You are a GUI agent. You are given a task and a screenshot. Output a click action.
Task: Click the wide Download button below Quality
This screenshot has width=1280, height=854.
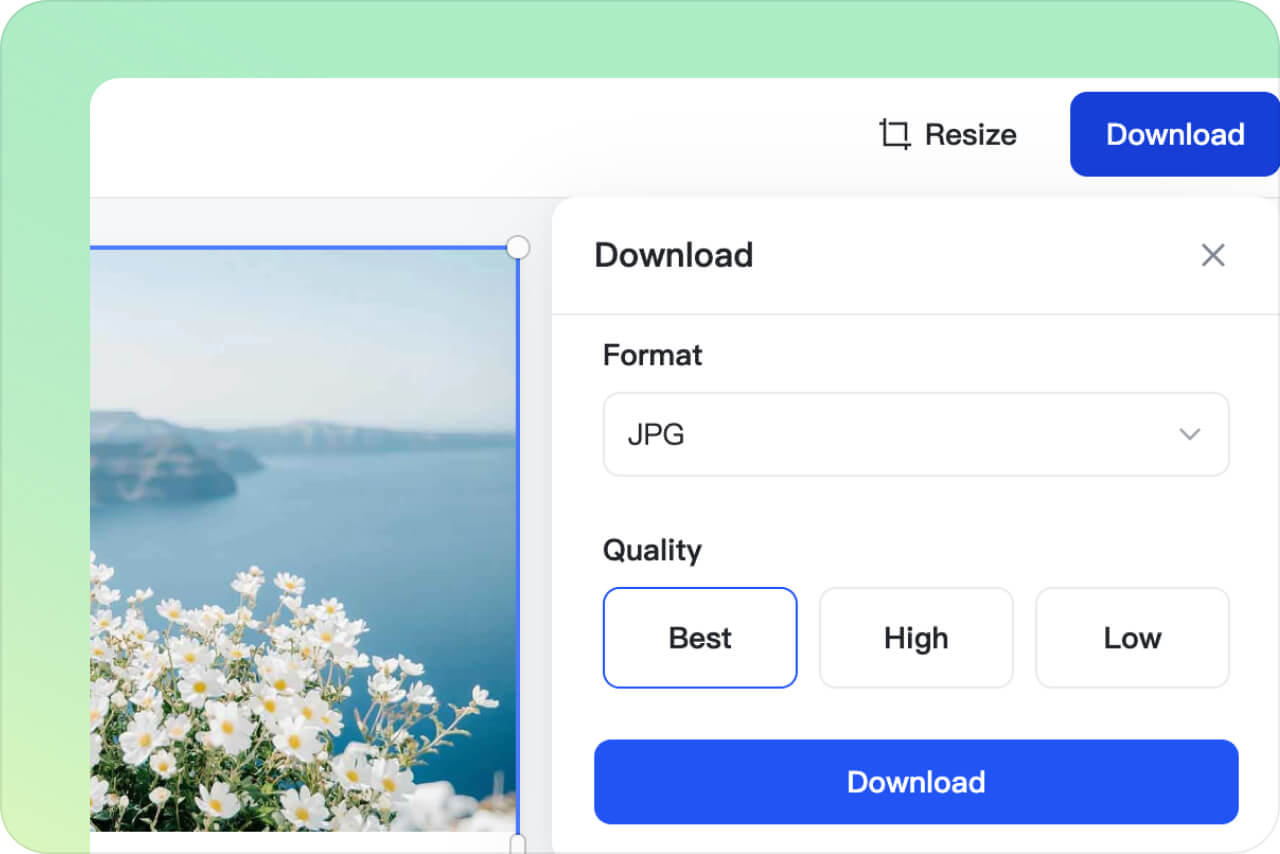click(x=916, y=782)
